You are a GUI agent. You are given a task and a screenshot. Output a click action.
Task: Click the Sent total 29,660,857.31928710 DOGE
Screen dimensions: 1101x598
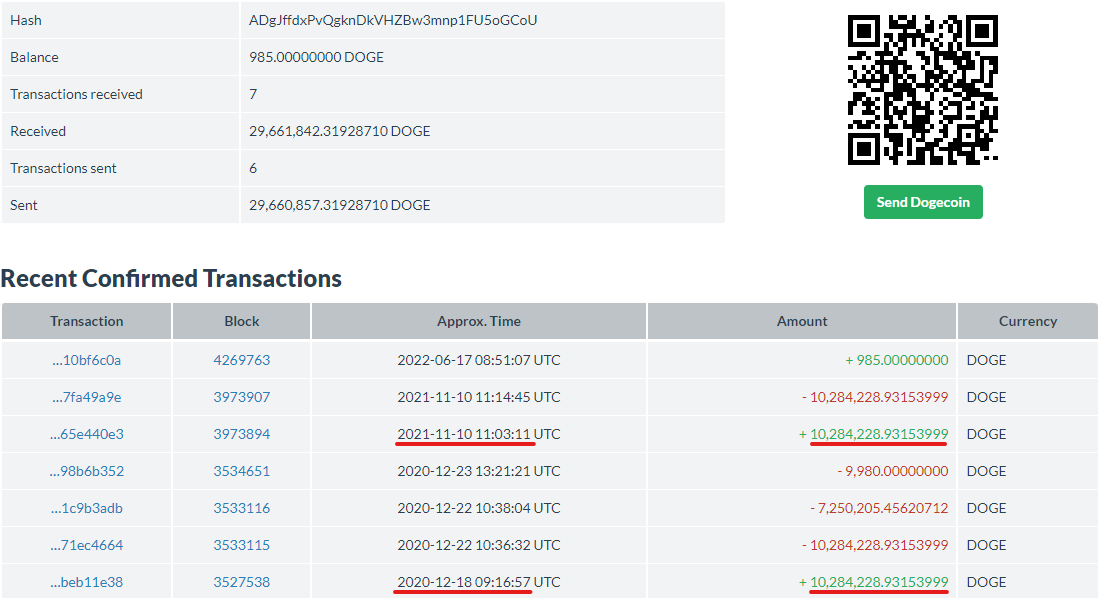[340, 206]
